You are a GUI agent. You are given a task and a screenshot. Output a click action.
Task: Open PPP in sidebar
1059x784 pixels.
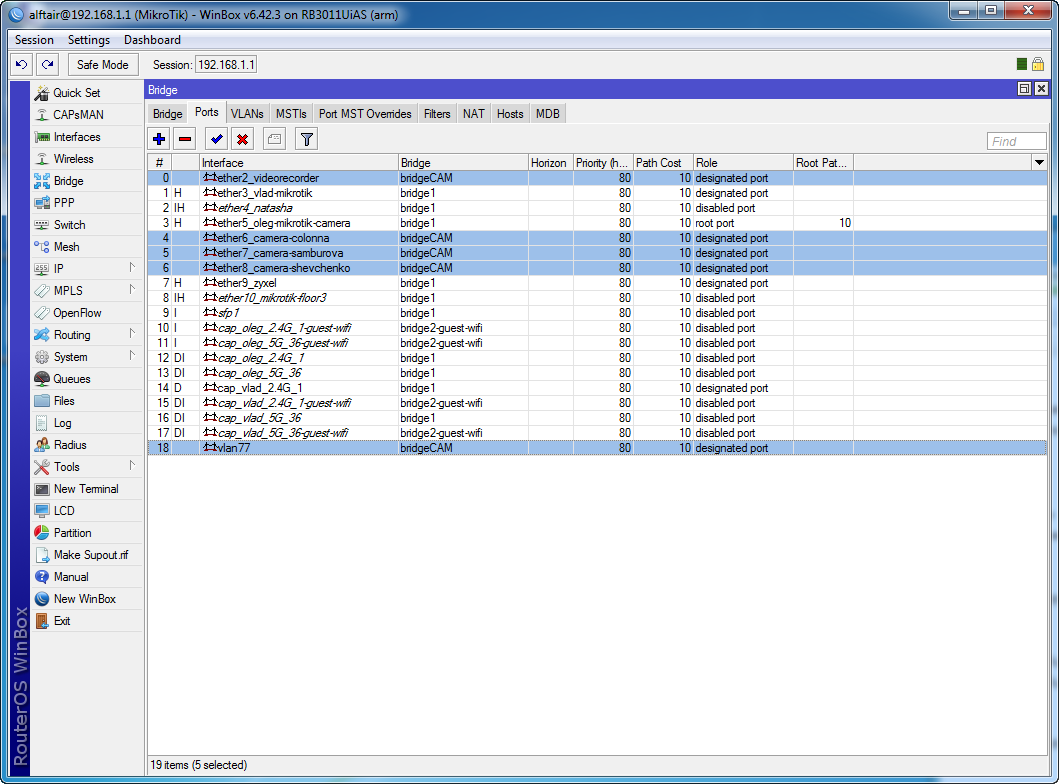[87, 203]
